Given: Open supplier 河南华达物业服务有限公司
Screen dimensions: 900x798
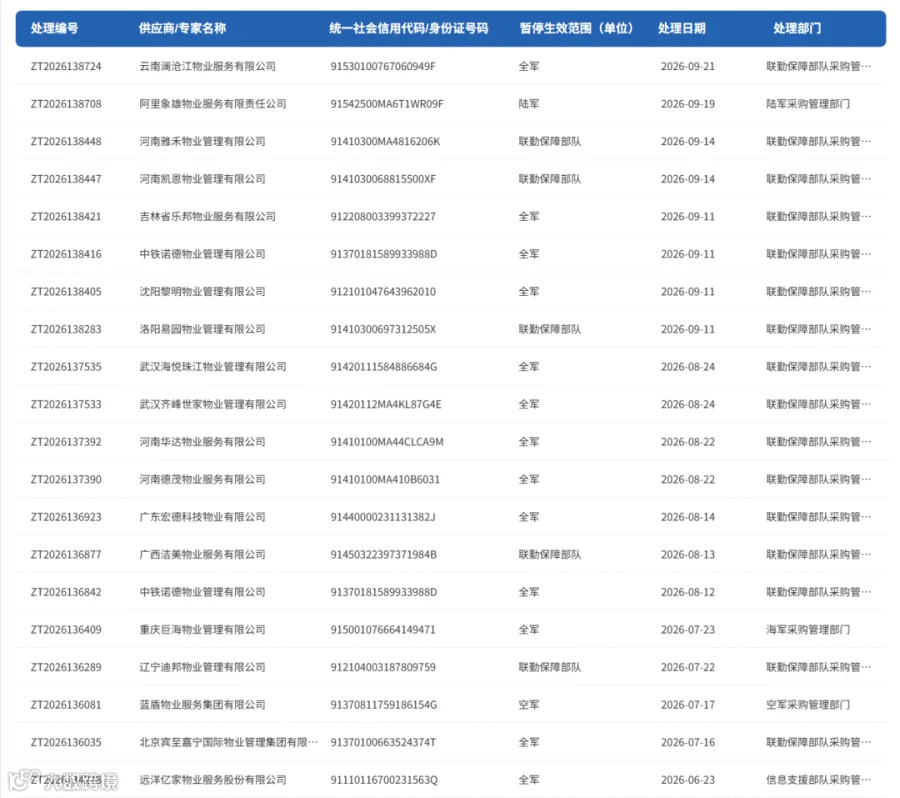Looking at the screenshot, I should coord(202,442).
